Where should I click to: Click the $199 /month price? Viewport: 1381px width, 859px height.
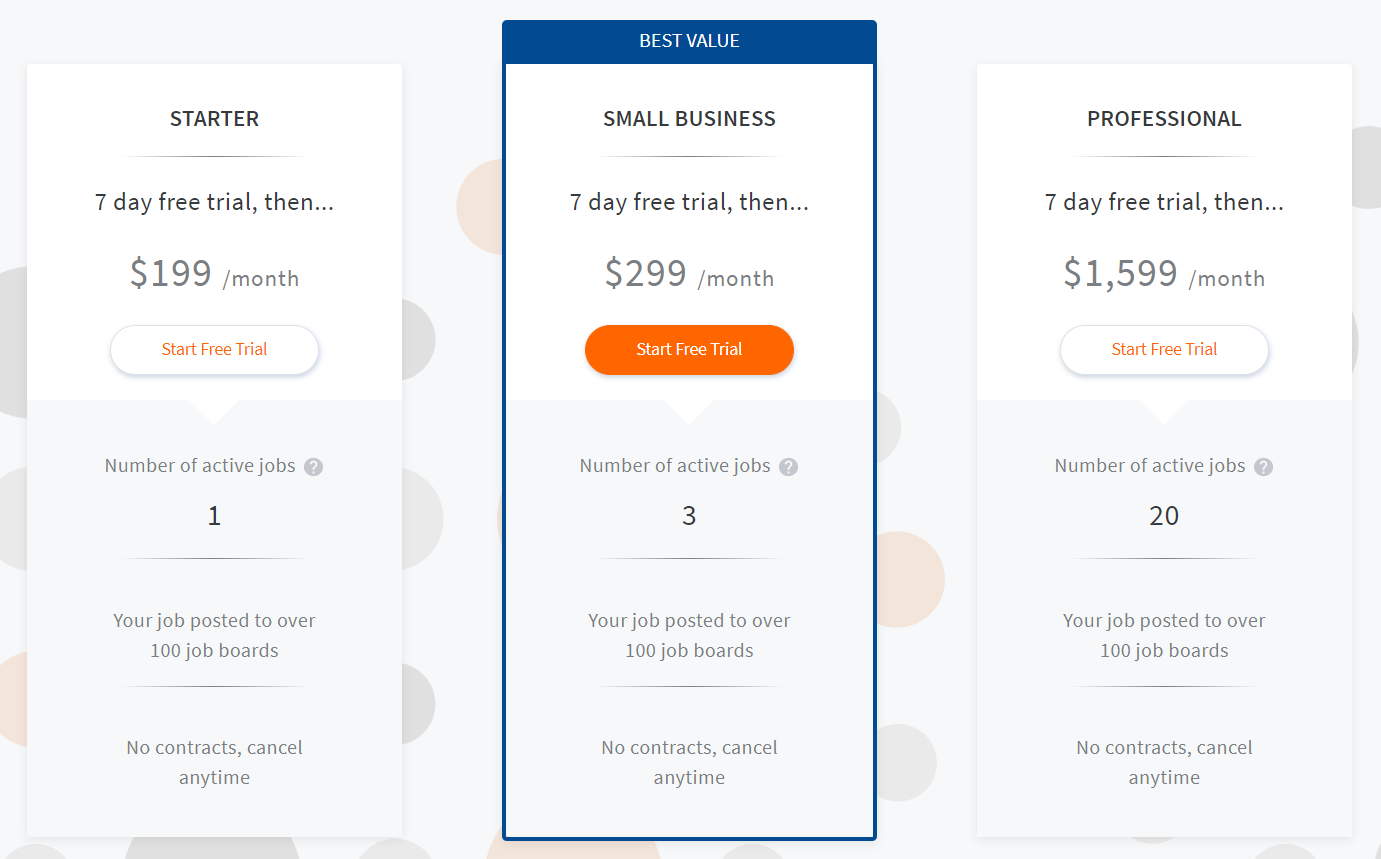pos(214,274)
